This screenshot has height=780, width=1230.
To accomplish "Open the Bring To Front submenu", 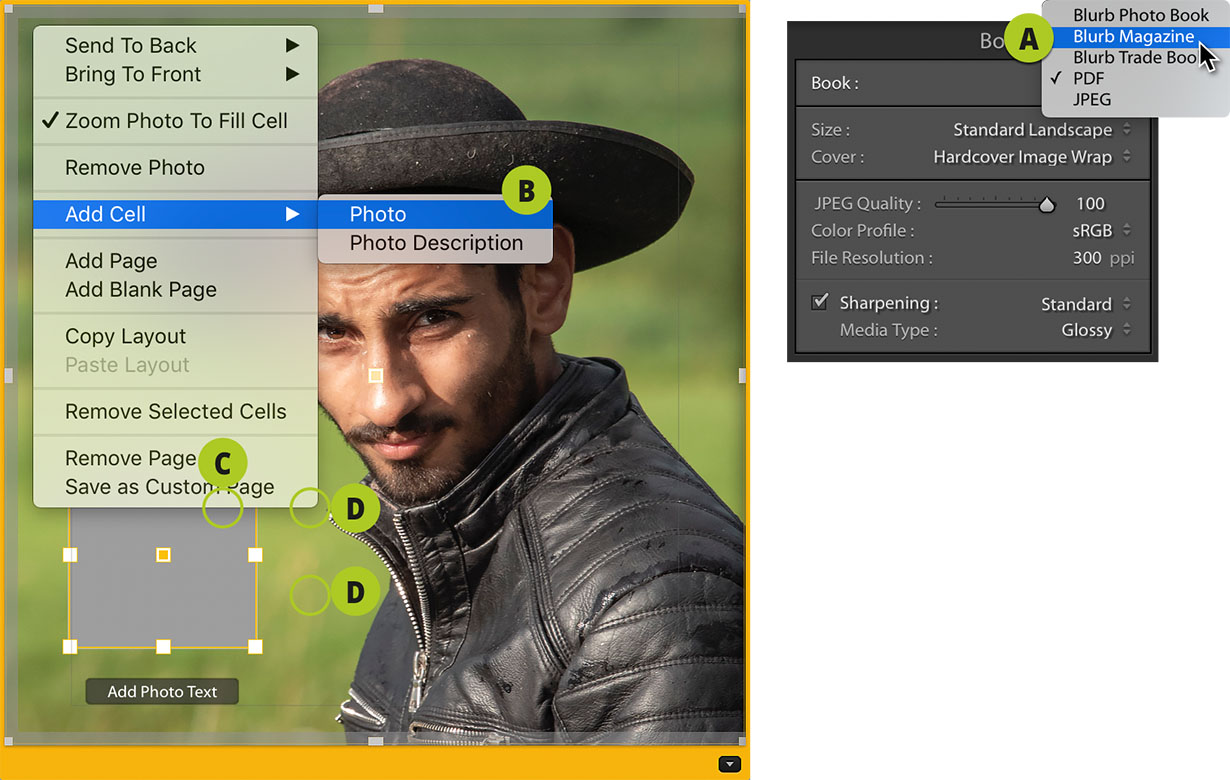I will coord(175,75).
